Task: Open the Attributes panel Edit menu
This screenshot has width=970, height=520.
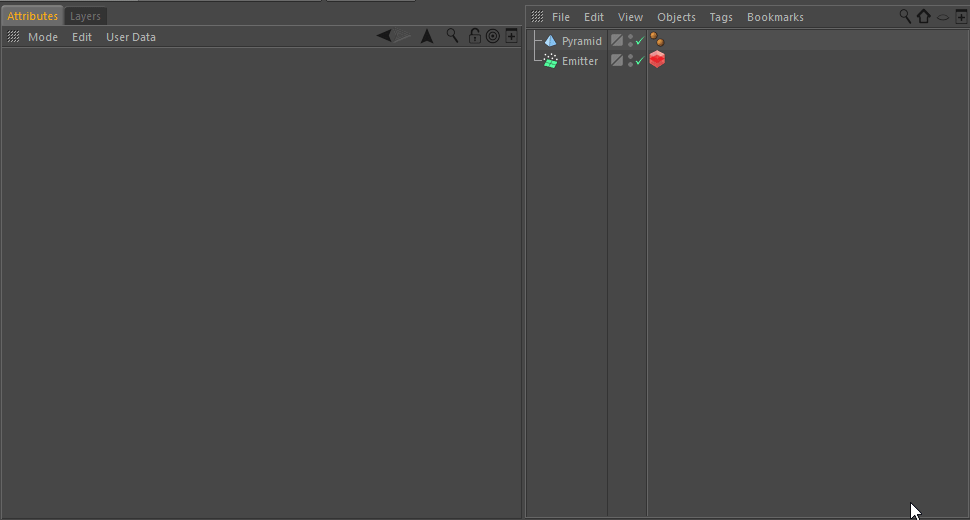Action: click(82, 37)
